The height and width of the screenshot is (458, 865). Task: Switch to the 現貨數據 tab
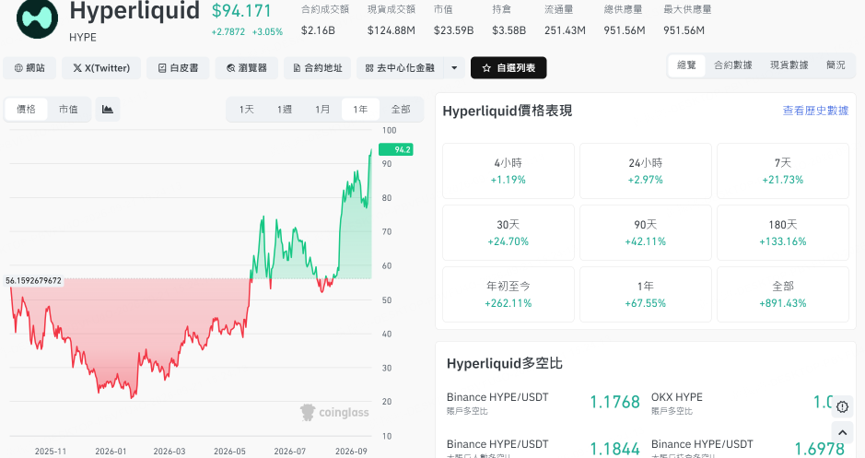tap(789, 65)
